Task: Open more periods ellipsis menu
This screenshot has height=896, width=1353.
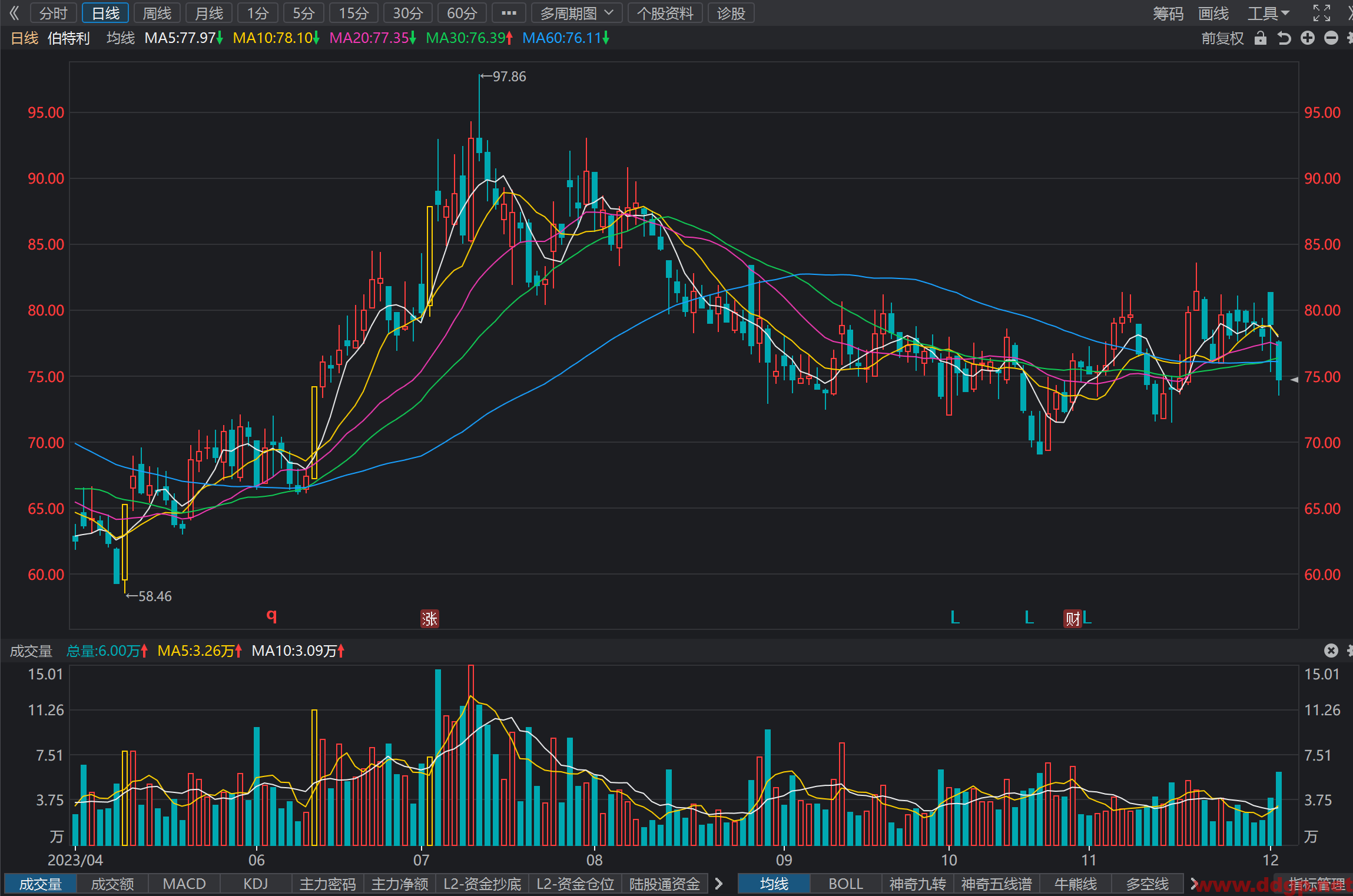Action: pos(509,13)
